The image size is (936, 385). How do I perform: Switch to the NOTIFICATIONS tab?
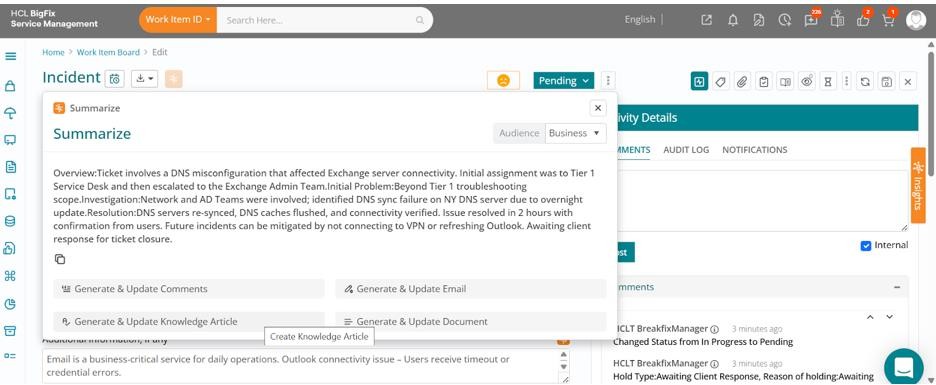click(x=755, y=150)
